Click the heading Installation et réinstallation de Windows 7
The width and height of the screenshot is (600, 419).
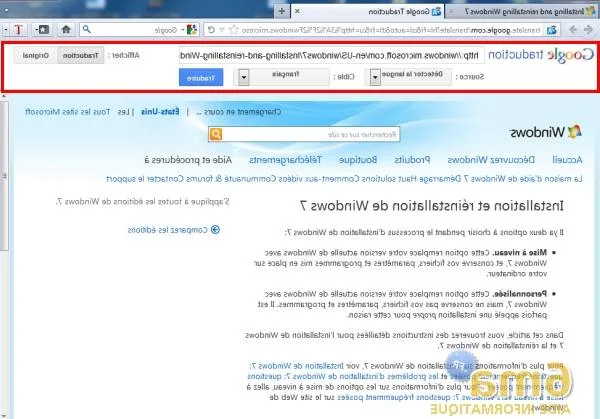[432, 206]
